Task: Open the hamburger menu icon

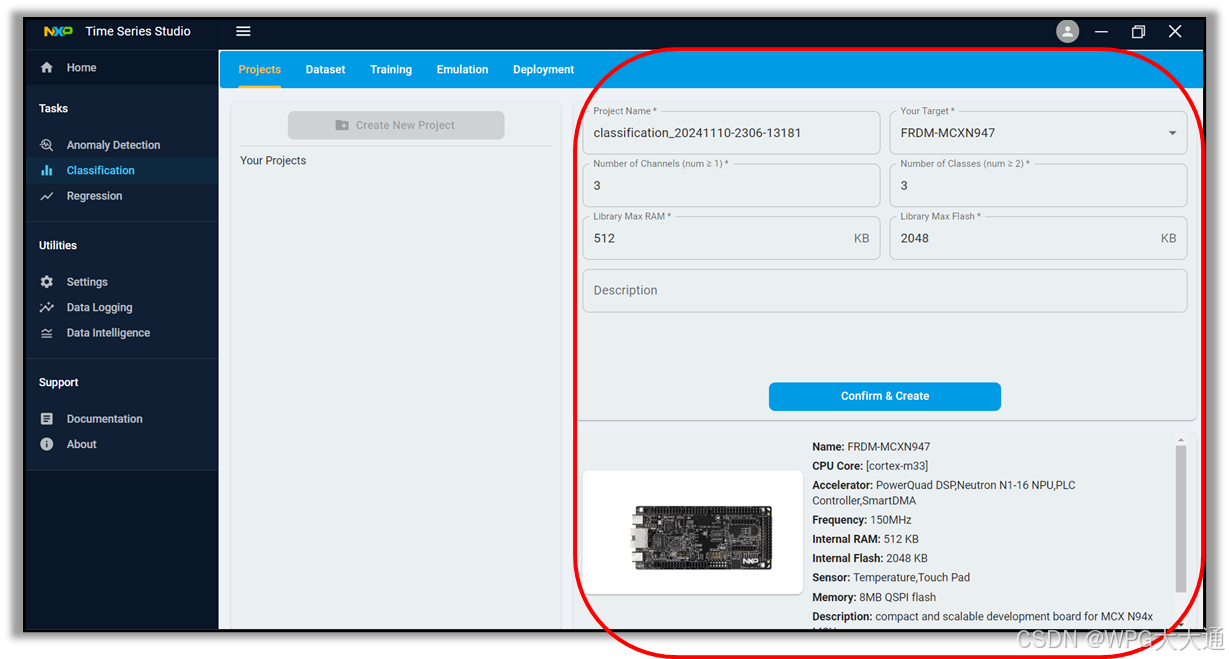Action: (x=243, y=31)
